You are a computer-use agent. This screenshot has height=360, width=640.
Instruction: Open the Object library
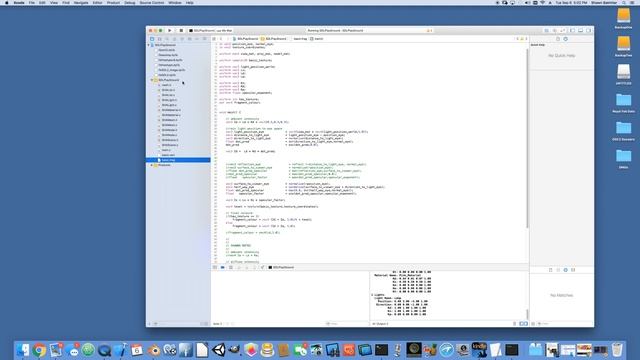[x=566, y=270]
